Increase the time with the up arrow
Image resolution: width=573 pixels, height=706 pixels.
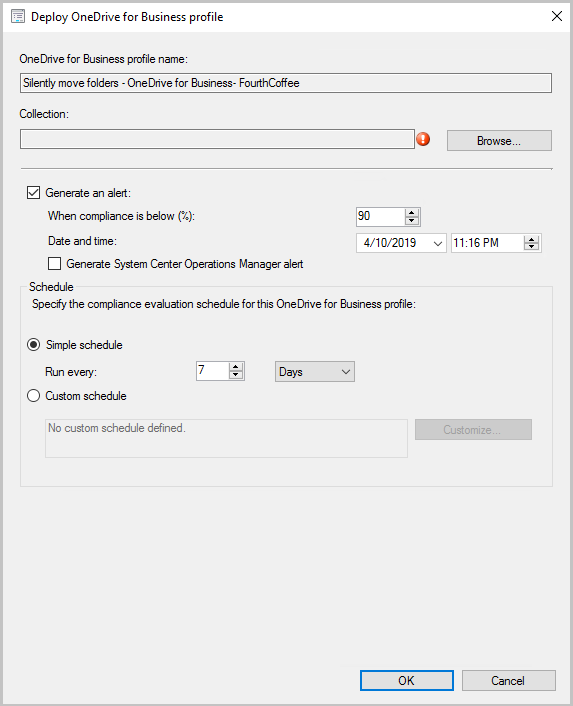point(532,239)
